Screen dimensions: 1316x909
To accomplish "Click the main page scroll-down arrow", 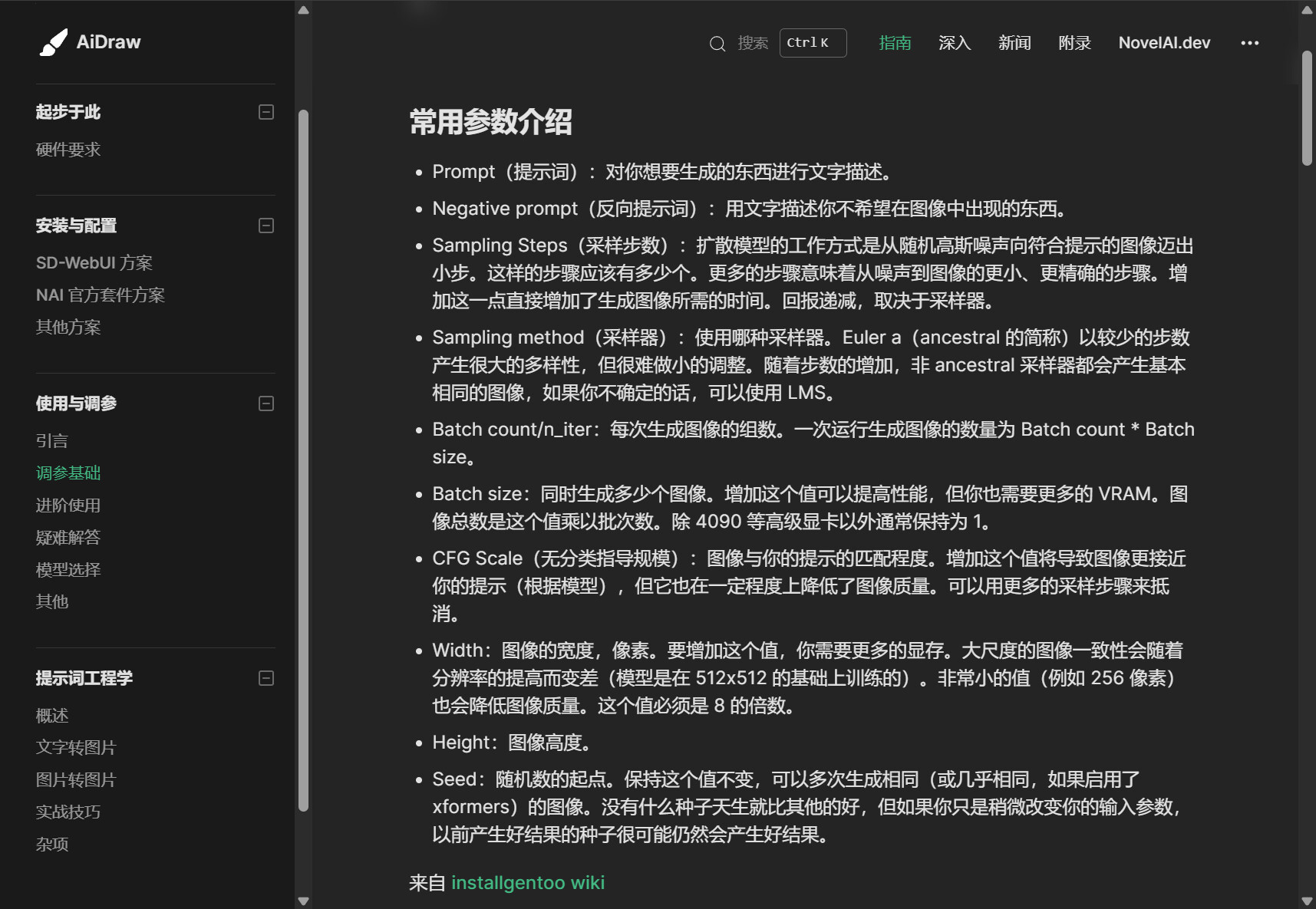I will [x=1308, y=901].
